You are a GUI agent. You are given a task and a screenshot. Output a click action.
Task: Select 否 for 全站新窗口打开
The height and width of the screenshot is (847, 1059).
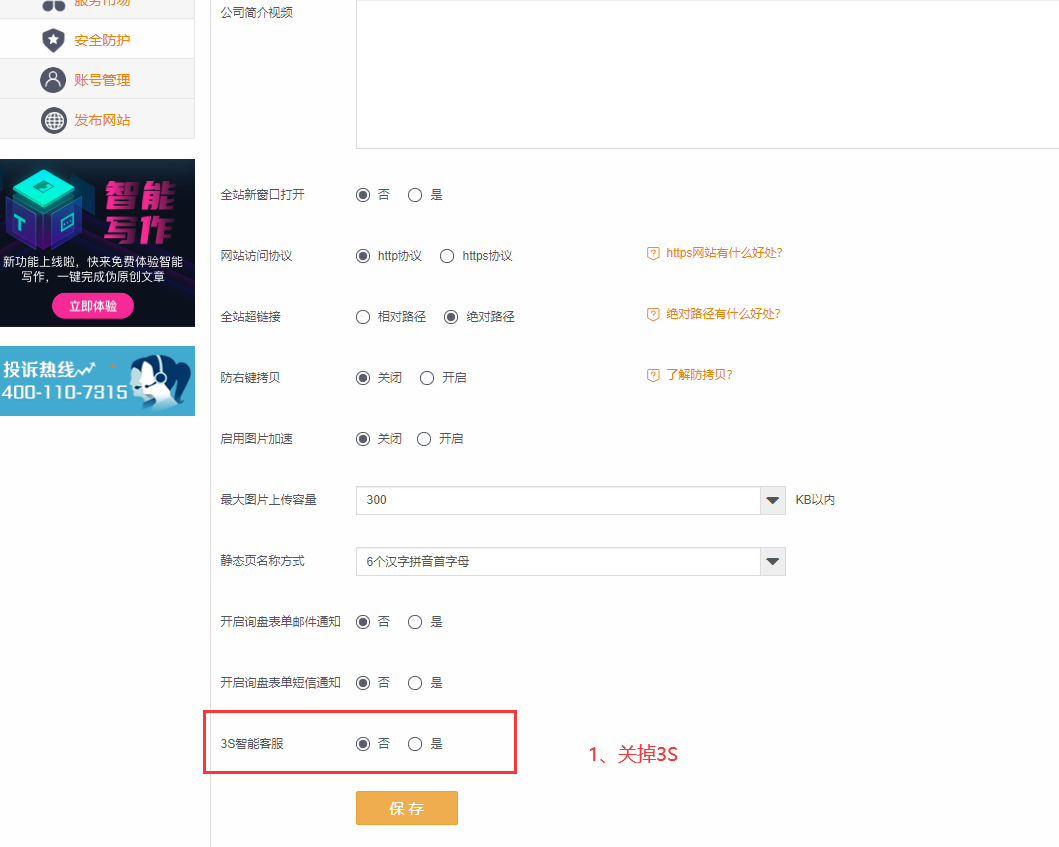coord(363,195)
